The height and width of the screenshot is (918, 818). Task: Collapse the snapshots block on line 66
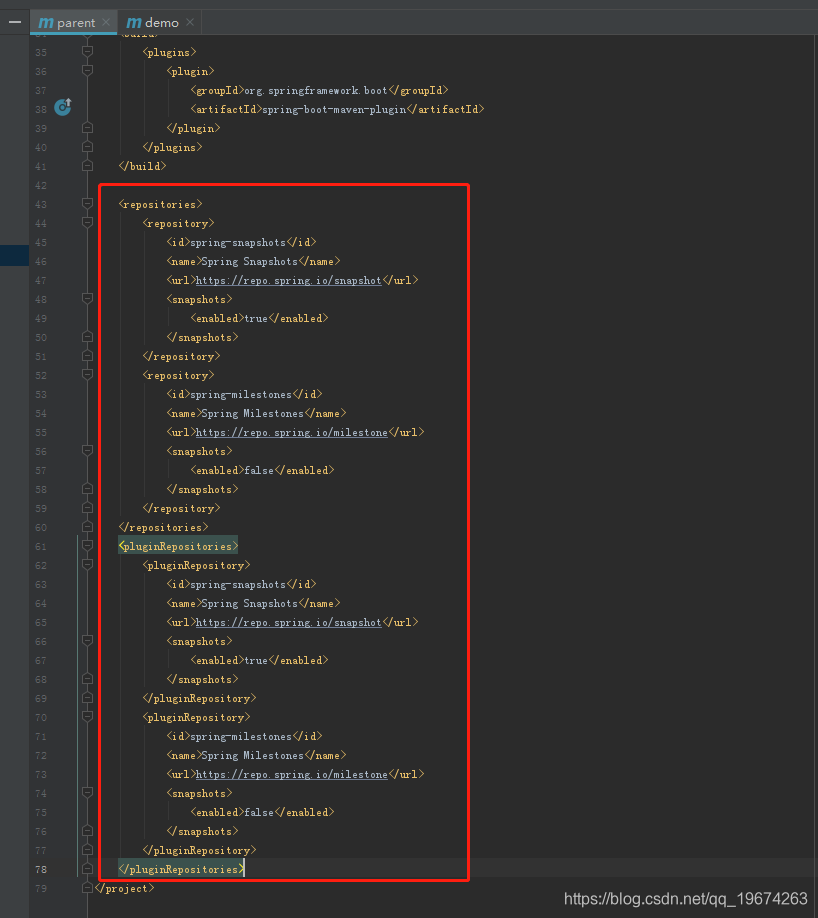click(87, 640)
